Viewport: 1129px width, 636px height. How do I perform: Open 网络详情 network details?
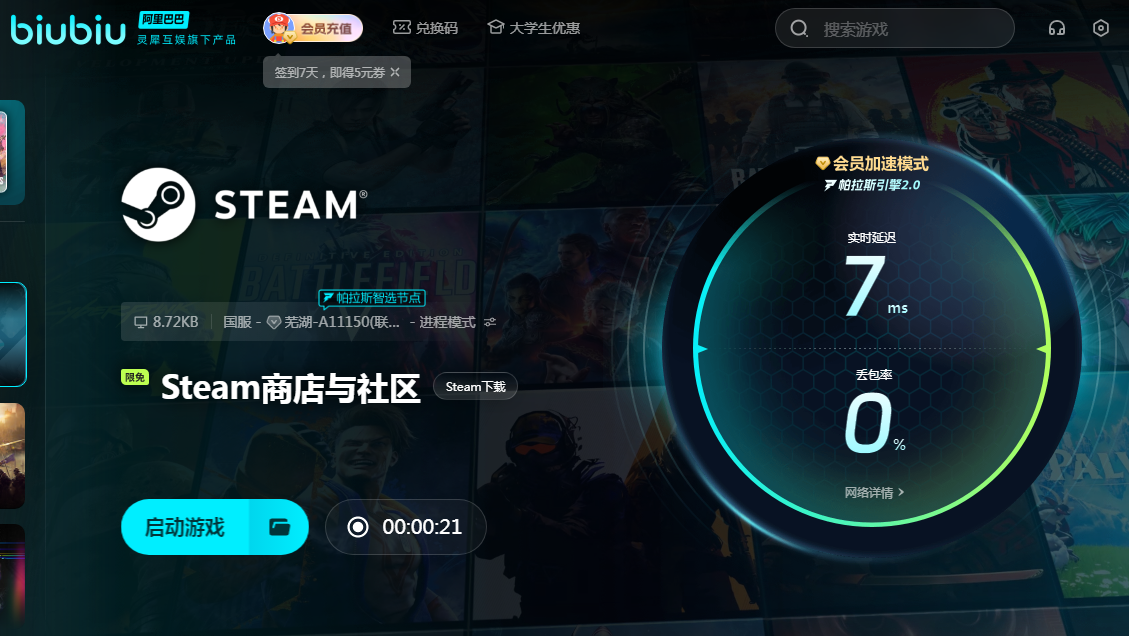pyautogui.click(x=874, y=493)
